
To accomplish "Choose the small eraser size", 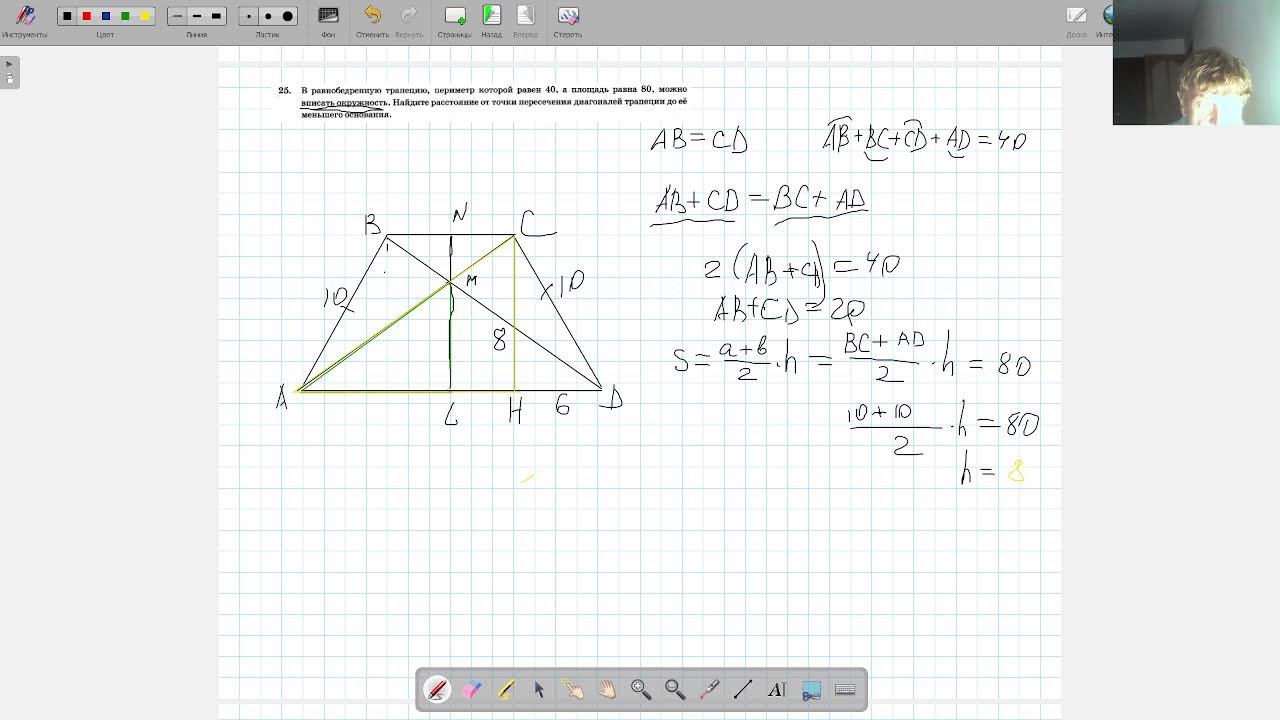I will (248, 16).
